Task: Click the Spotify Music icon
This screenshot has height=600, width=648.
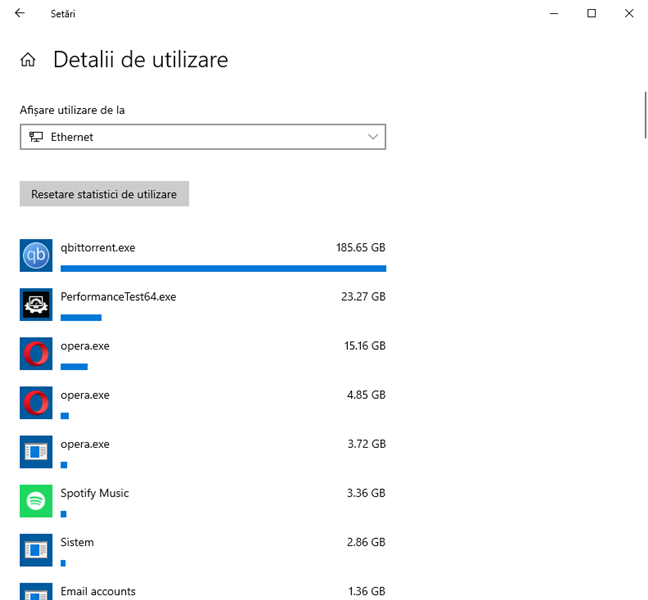Action: (x=36, y=501)
